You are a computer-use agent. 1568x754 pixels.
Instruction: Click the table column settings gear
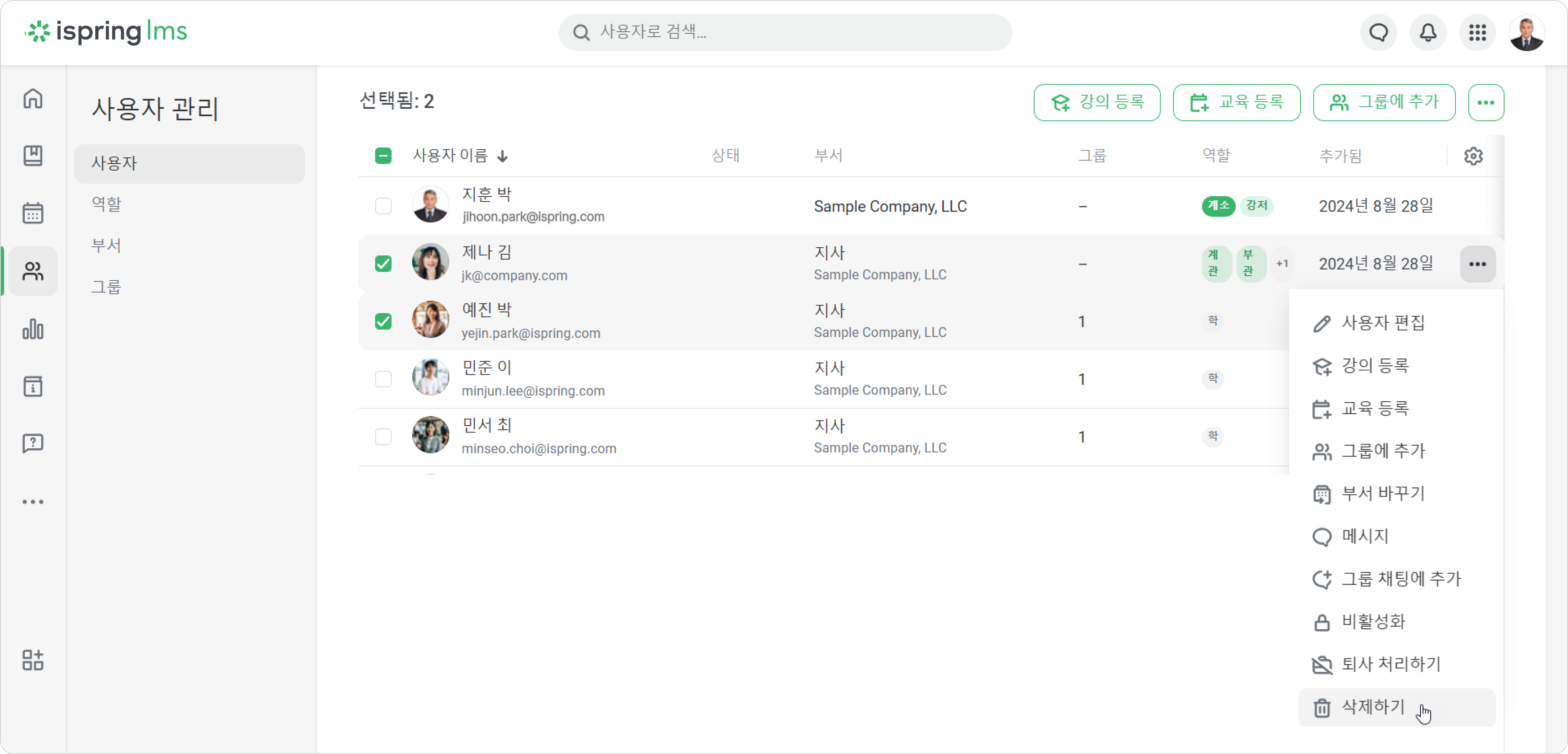(1473, 156)
